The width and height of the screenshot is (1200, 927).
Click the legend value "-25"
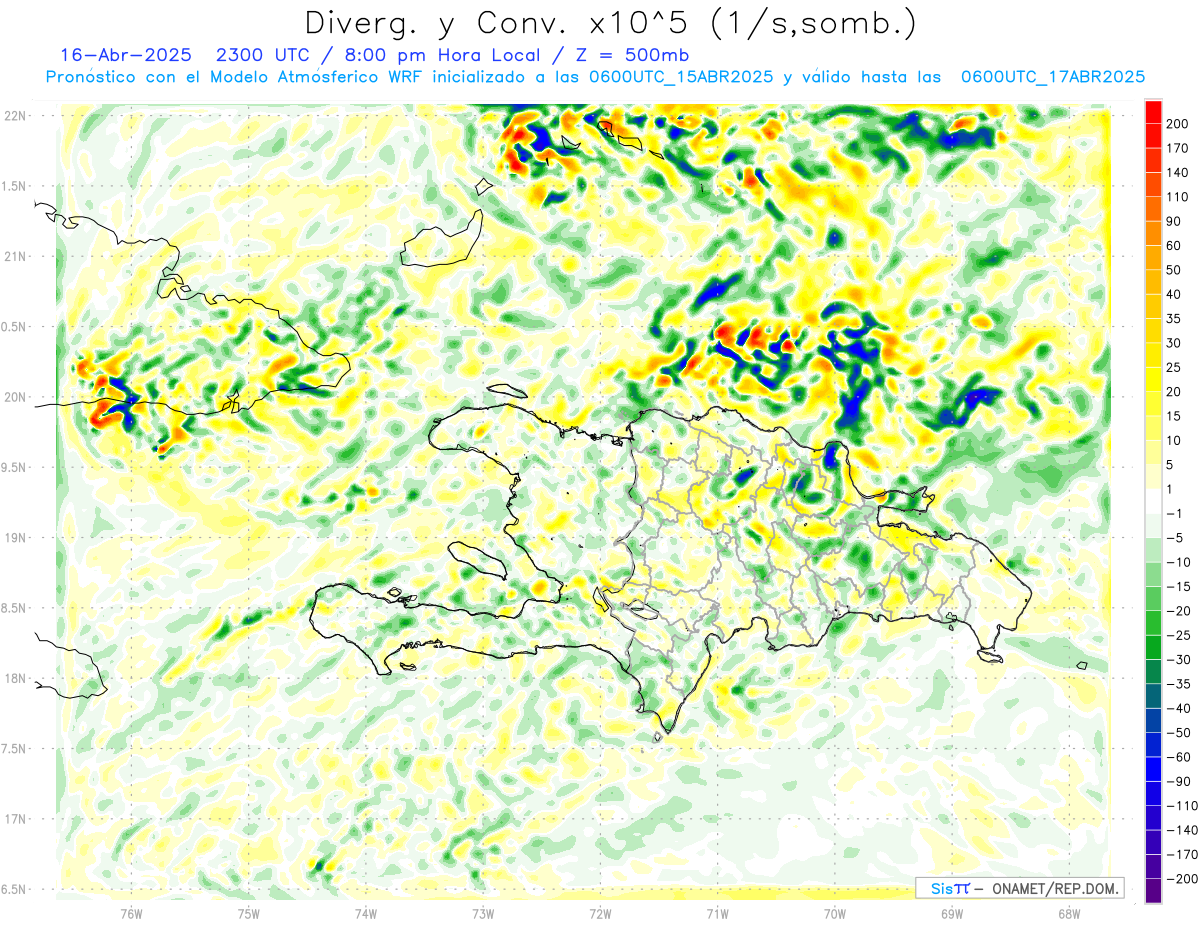(1178, 635)
